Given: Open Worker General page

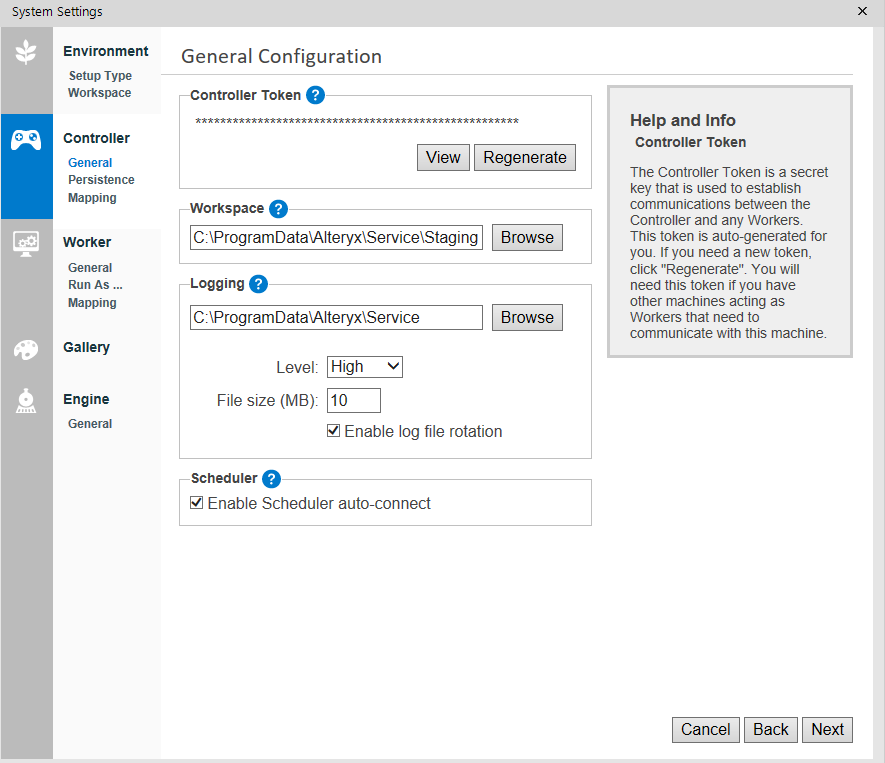Looking at the screenshot, I should [90, 268].
